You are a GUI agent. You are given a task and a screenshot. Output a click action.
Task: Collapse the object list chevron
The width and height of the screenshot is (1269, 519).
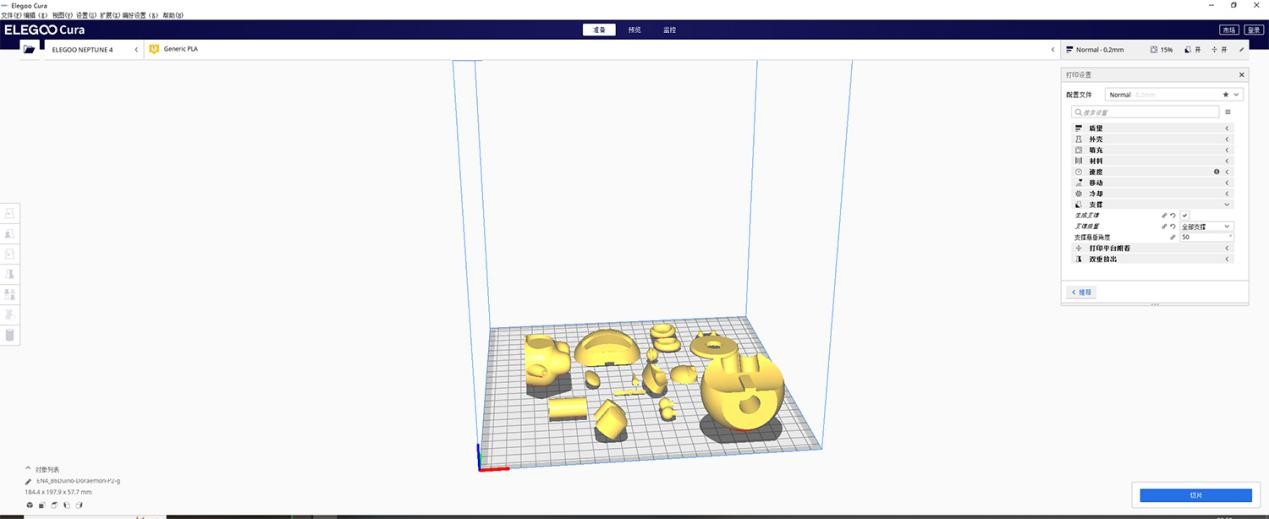click(x=28, y=469)
